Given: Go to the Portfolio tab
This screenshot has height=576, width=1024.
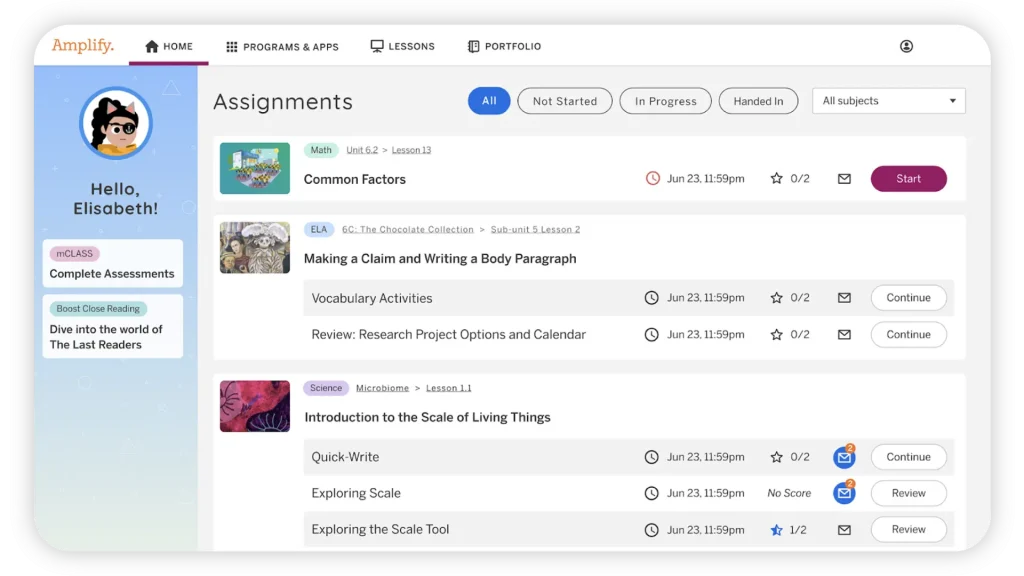Looking at the screenshot, I should click(504, 46).
